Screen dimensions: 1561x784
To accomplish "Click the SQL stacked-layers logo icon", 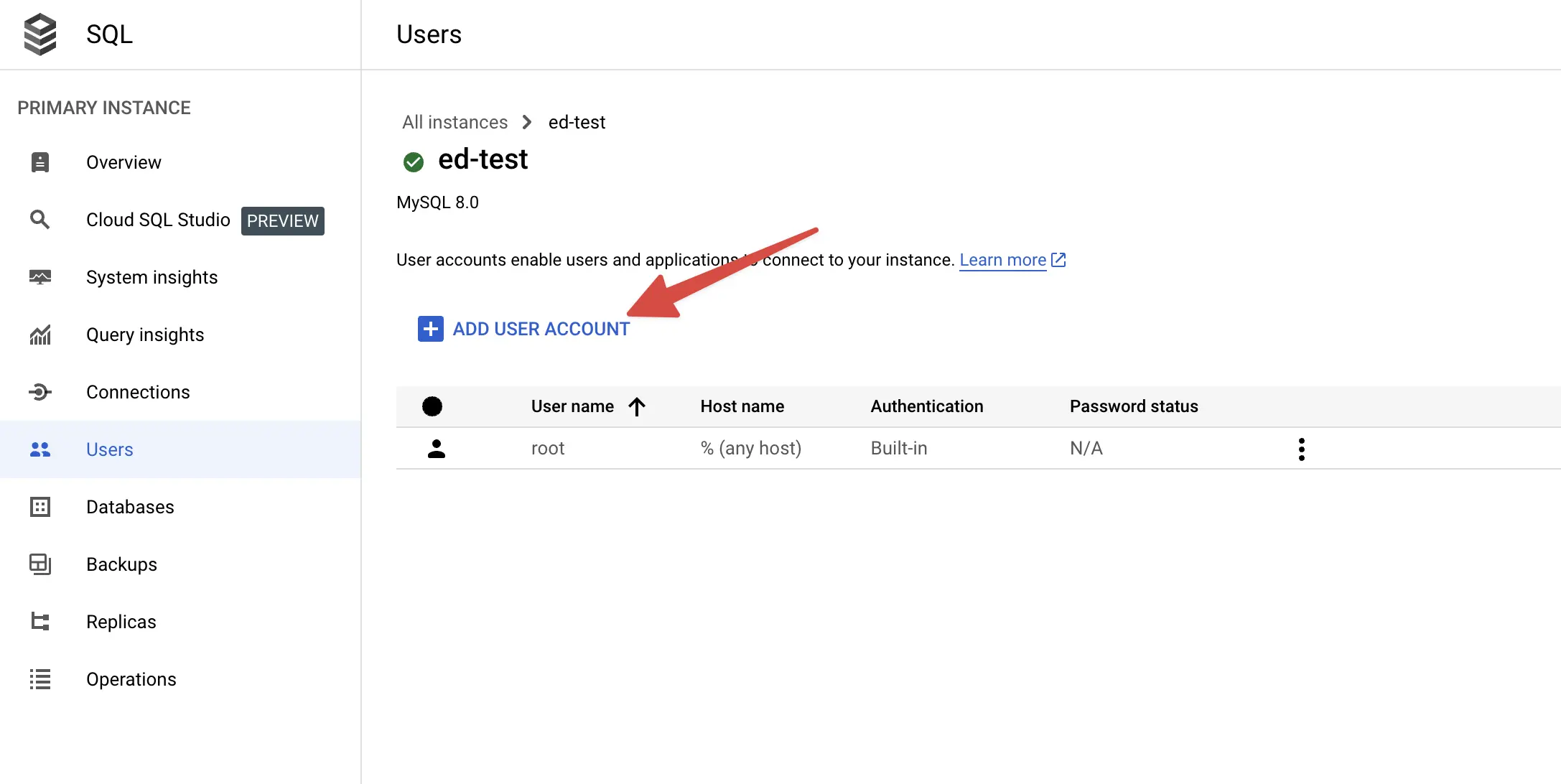I will point(40,34).
